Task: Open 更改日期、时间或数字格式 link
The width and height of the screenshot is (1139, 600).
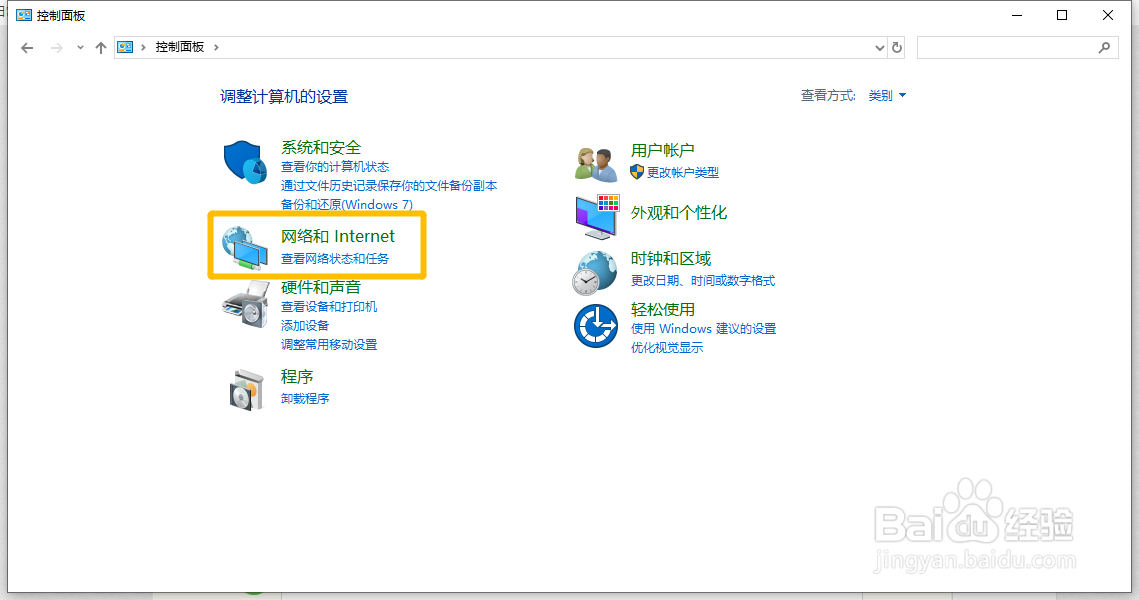Action: (x=702, y=280)
